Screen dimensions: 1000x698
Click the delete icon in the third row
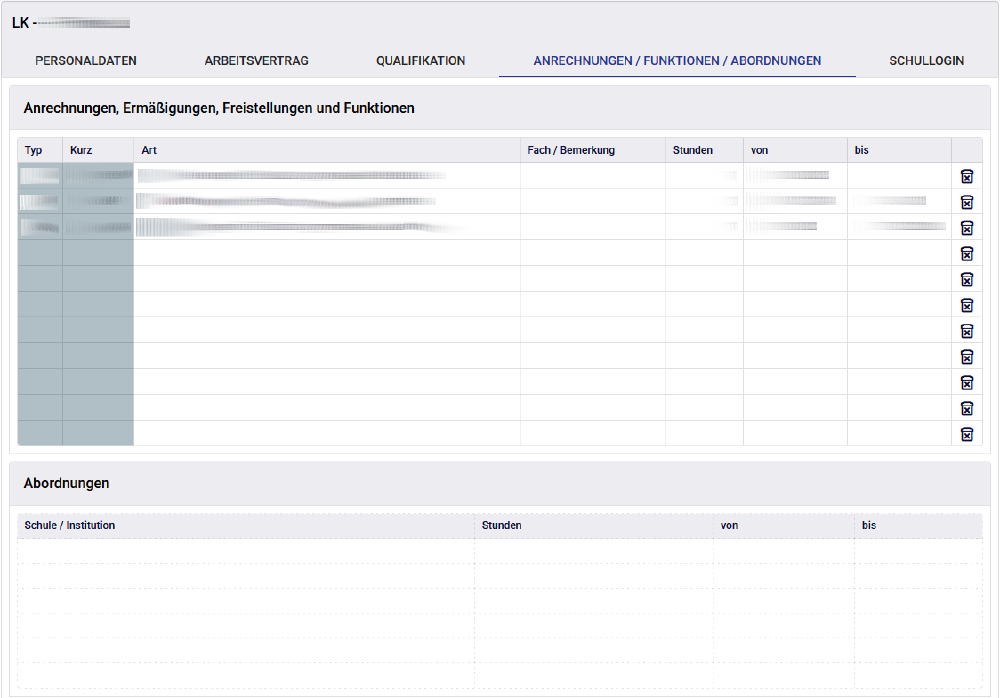tap(966, 228)
